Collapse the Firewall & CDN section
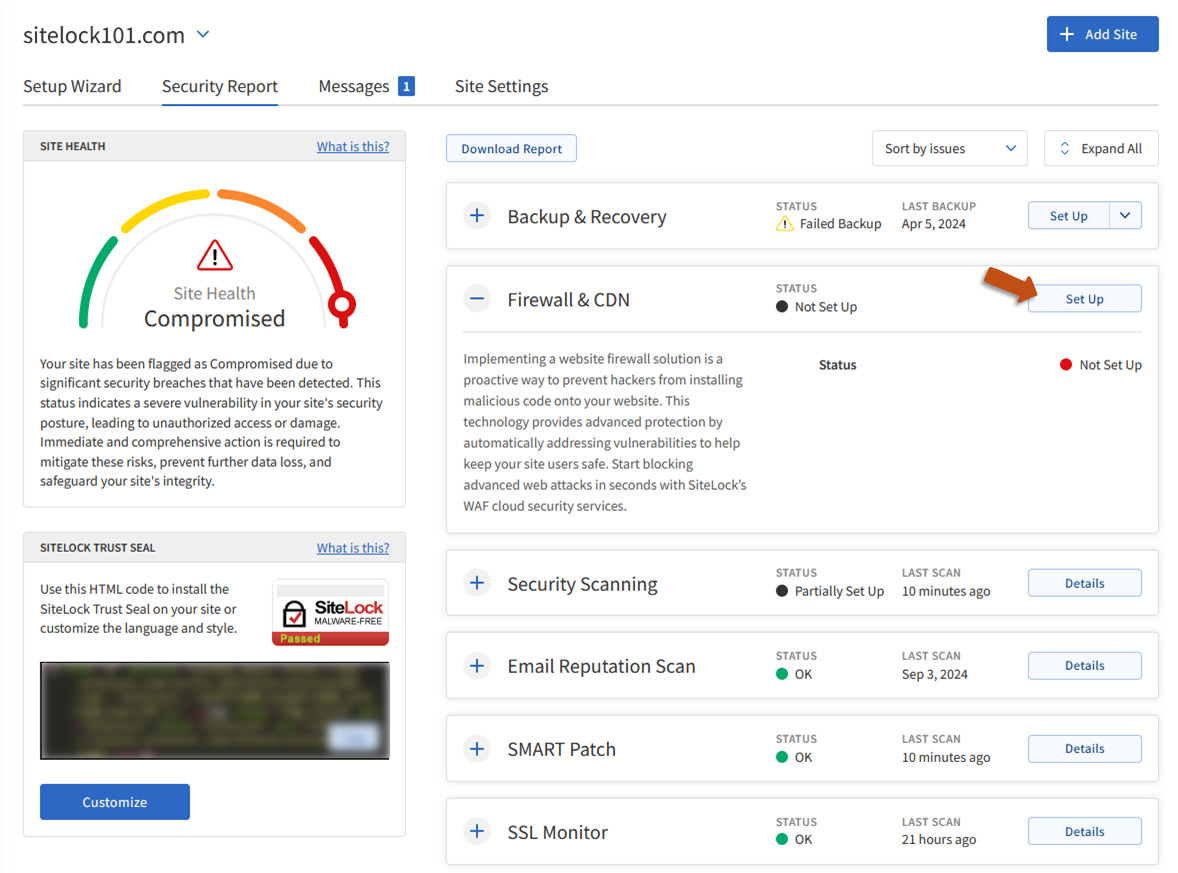The width and height of the screenshot is (1178, 873). (478, 299)
